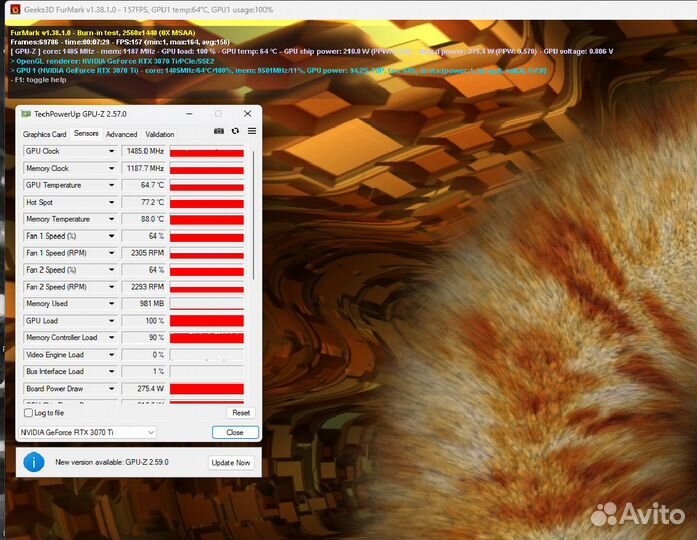Viewport: 697px width, 540px height.
Task: Click the Reset button
Action: pos(241,413)
